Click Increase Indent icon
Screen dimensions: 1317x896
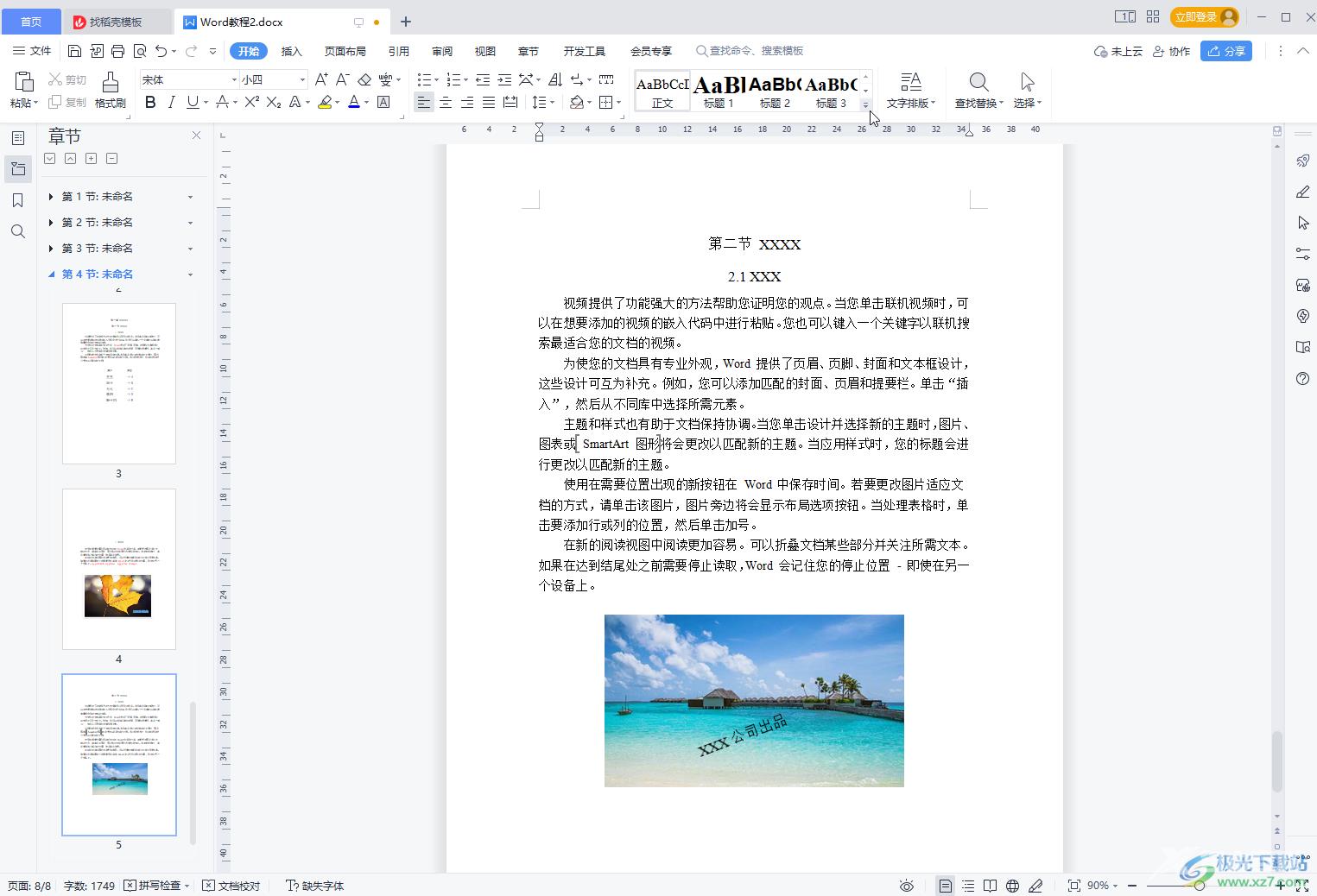[x=504, y=79]
